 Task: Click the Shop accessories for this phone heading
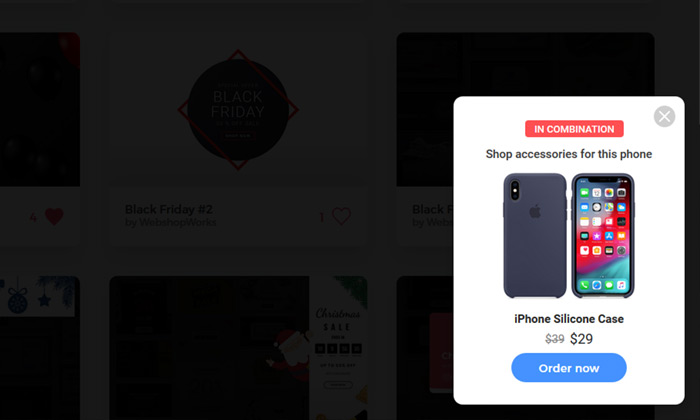569,154
